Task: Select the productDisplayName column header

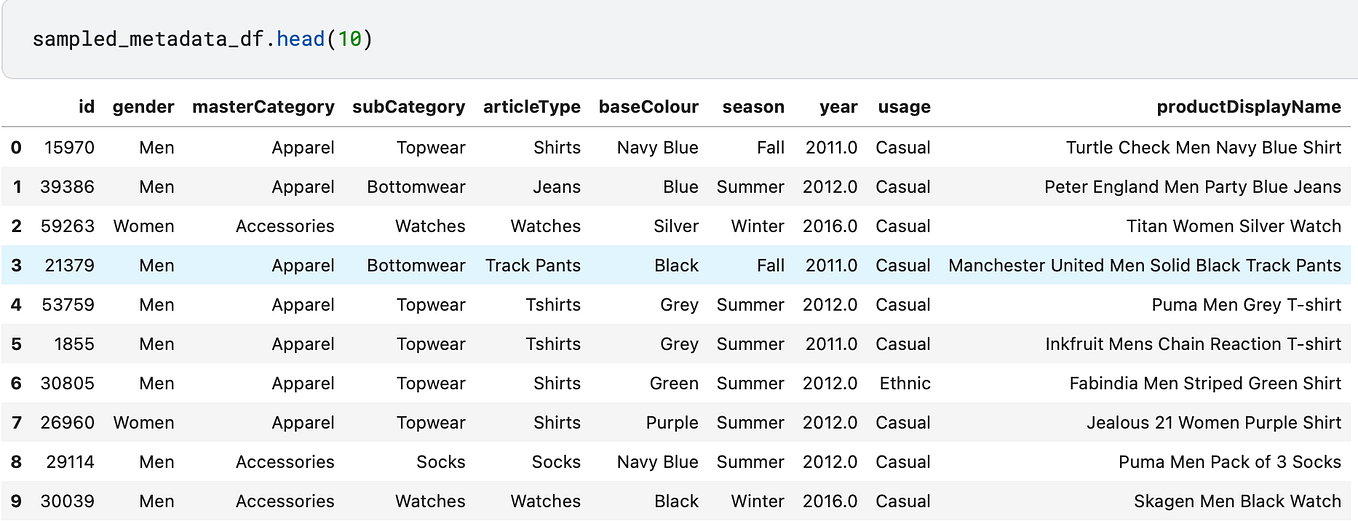Action: pos(1249,107)
